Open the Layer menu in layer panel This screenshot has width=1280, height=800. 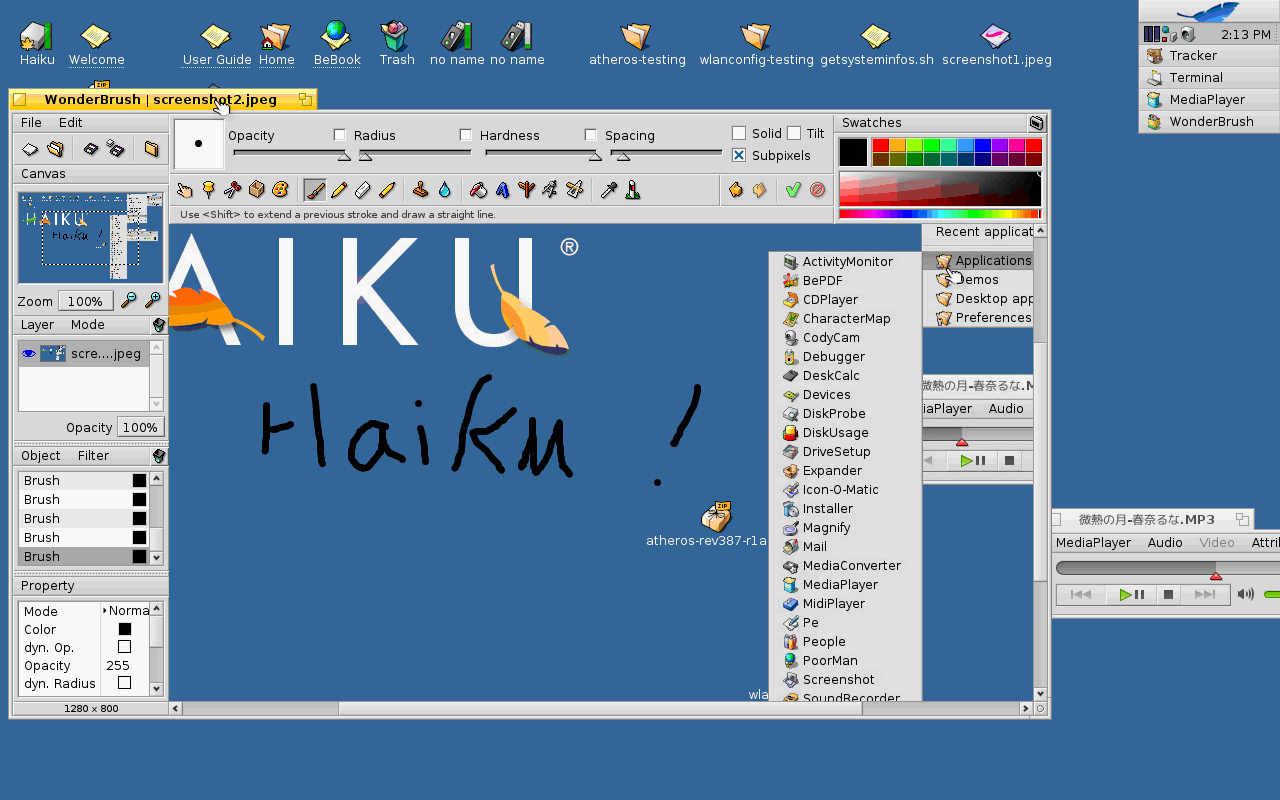pyautogui.click(x=37, y=325)
